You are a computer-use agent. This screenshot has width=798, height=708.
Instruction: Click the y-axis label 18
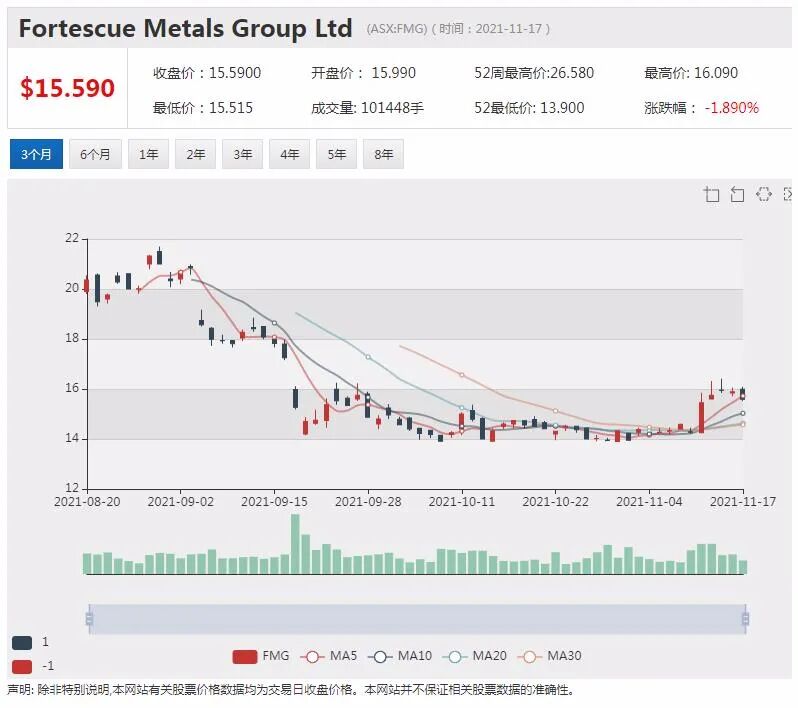pyautogui.click(x=72, y=338)
